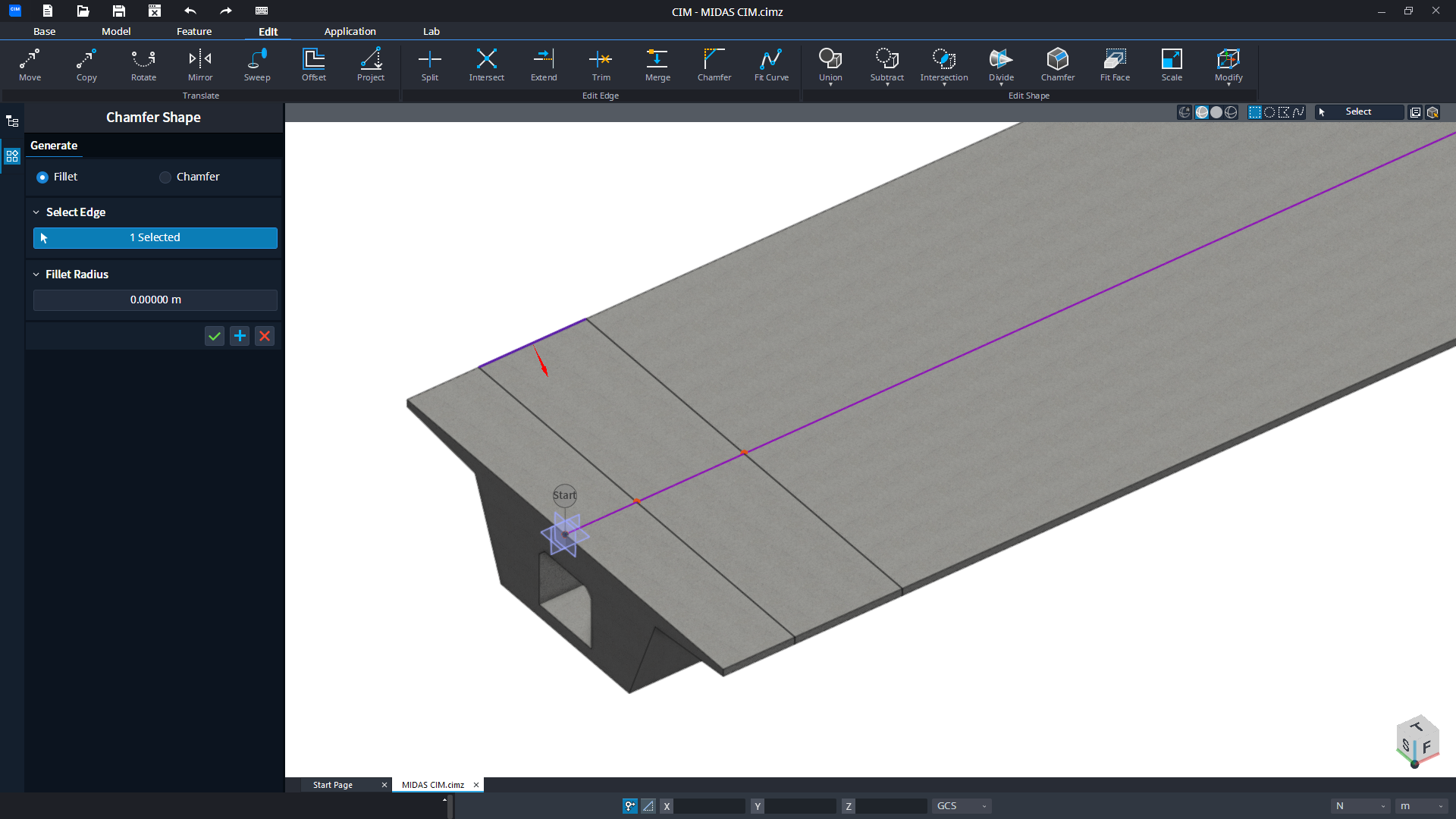Select the Fit Curve tool
Image resolution: width=1456 pixels, height=819 pixels.
click(771, 65)
